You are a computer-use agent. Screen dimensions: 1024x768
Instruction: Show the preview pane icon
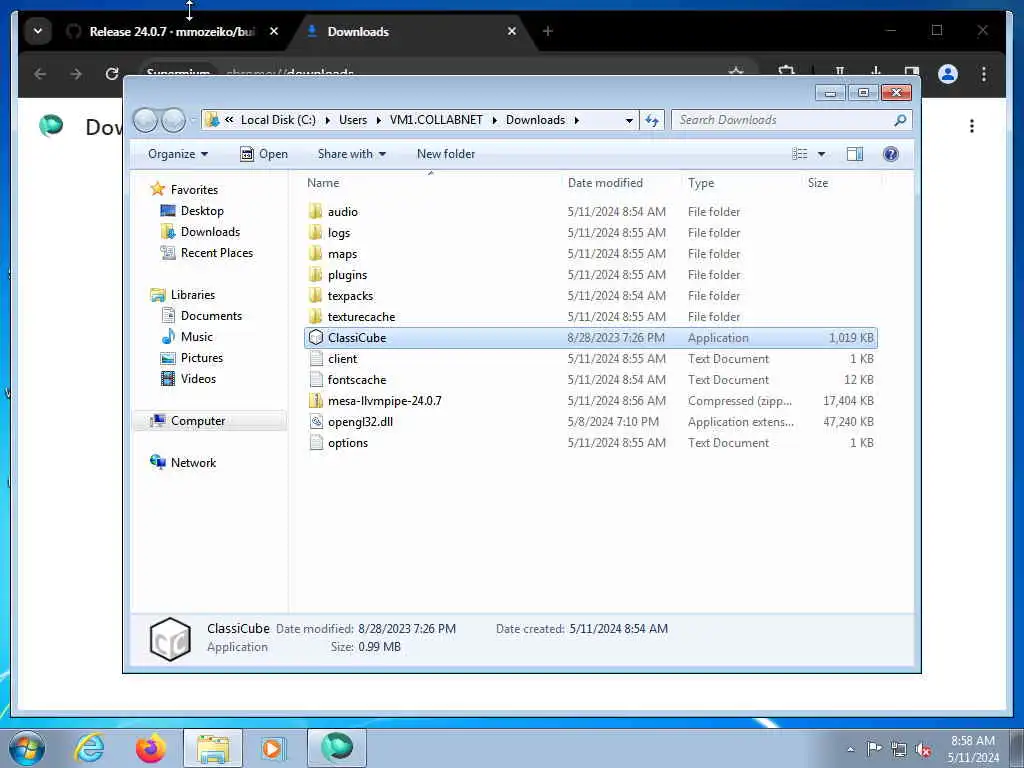[855, 154]
